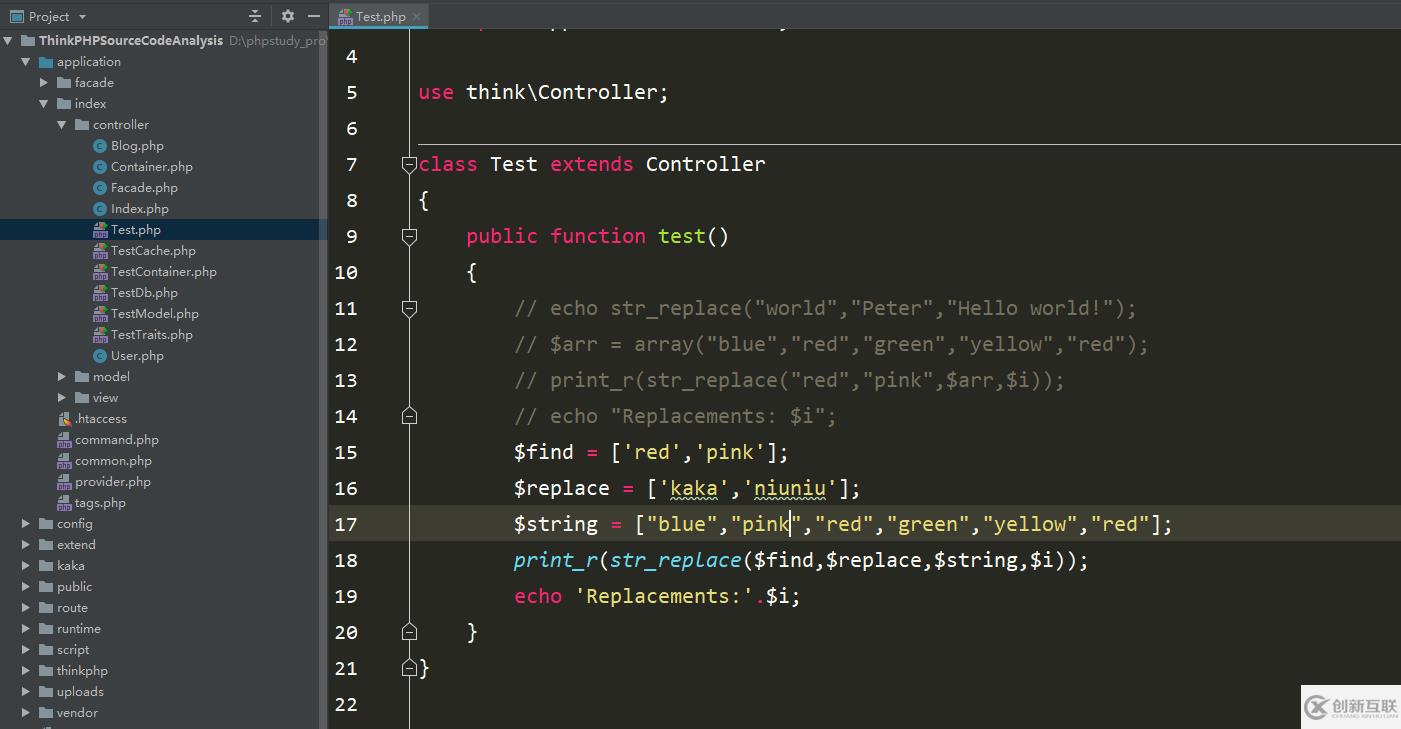Toggle fold end marker at line 21
Image resolution: width=1401 pixels, height=729 pixels.
click(409, 668)
